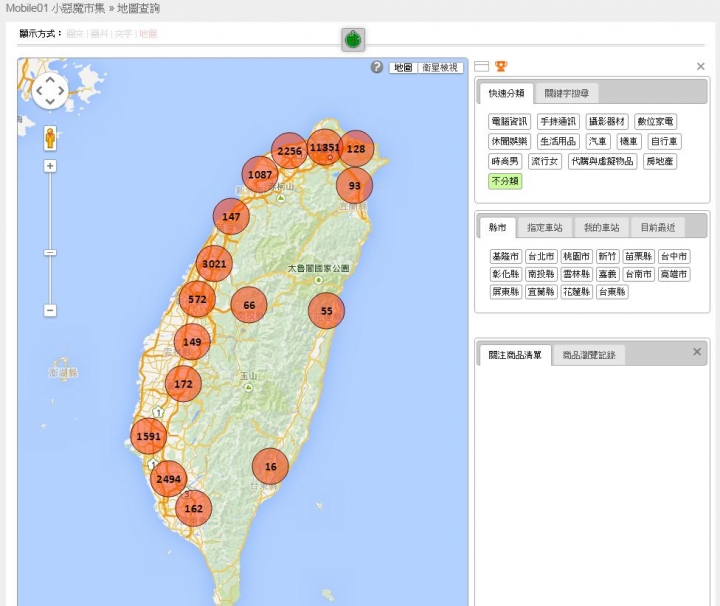Click the green round button on top bar
The width and height of the screenshot is (720, 606).
(x=353, y=39)
